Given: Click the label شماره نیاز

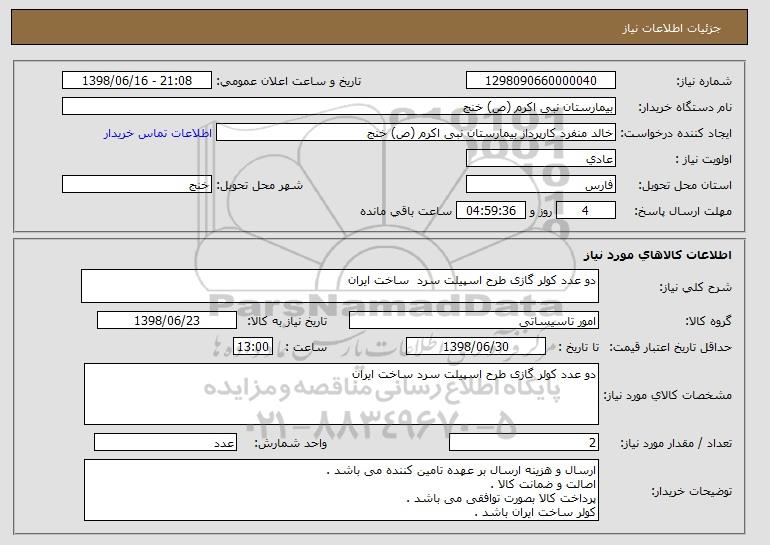Looking at the screenshot, I should (x=704, y=81).
